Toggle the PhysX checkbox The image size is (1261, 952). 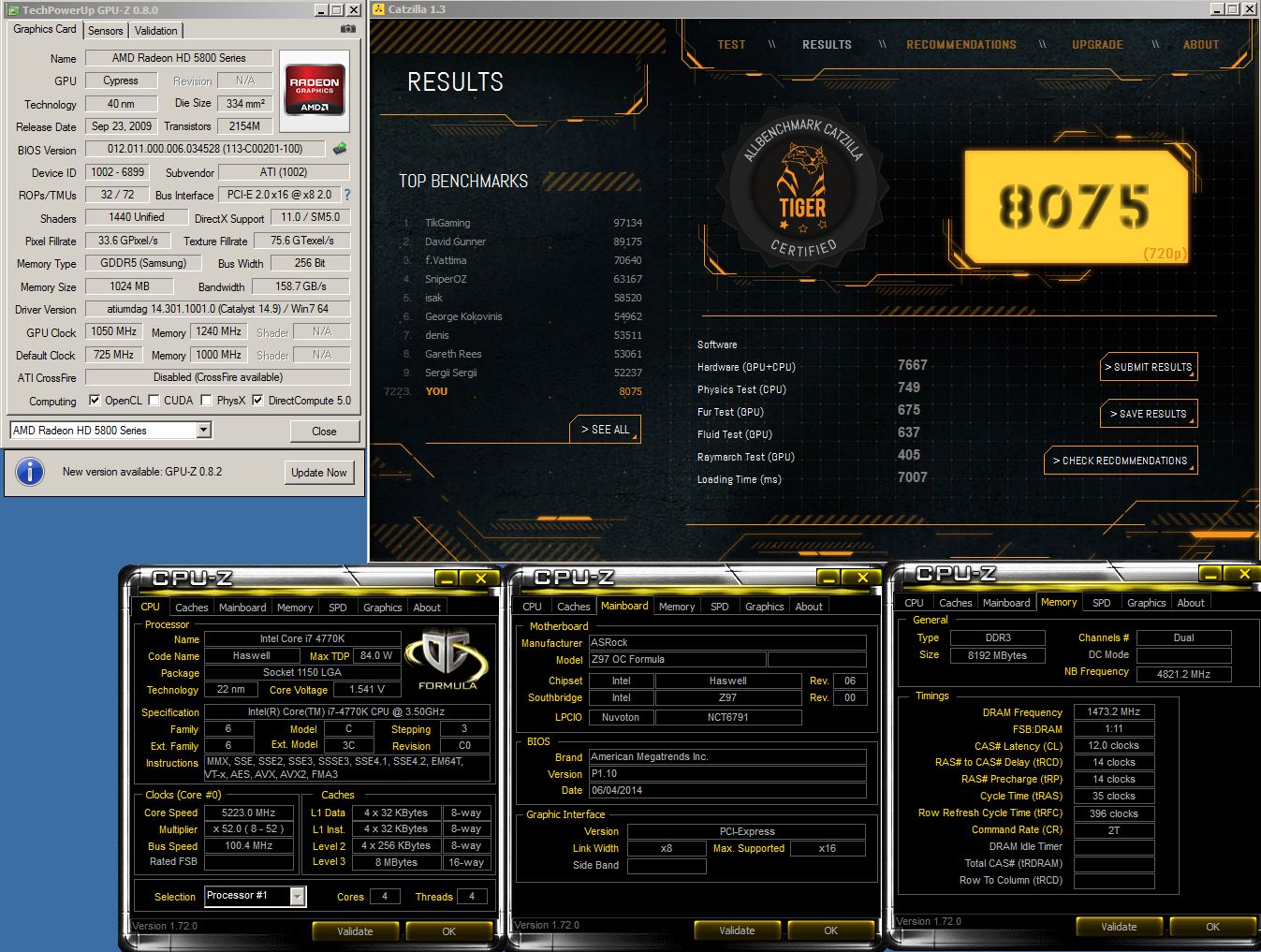207,401
